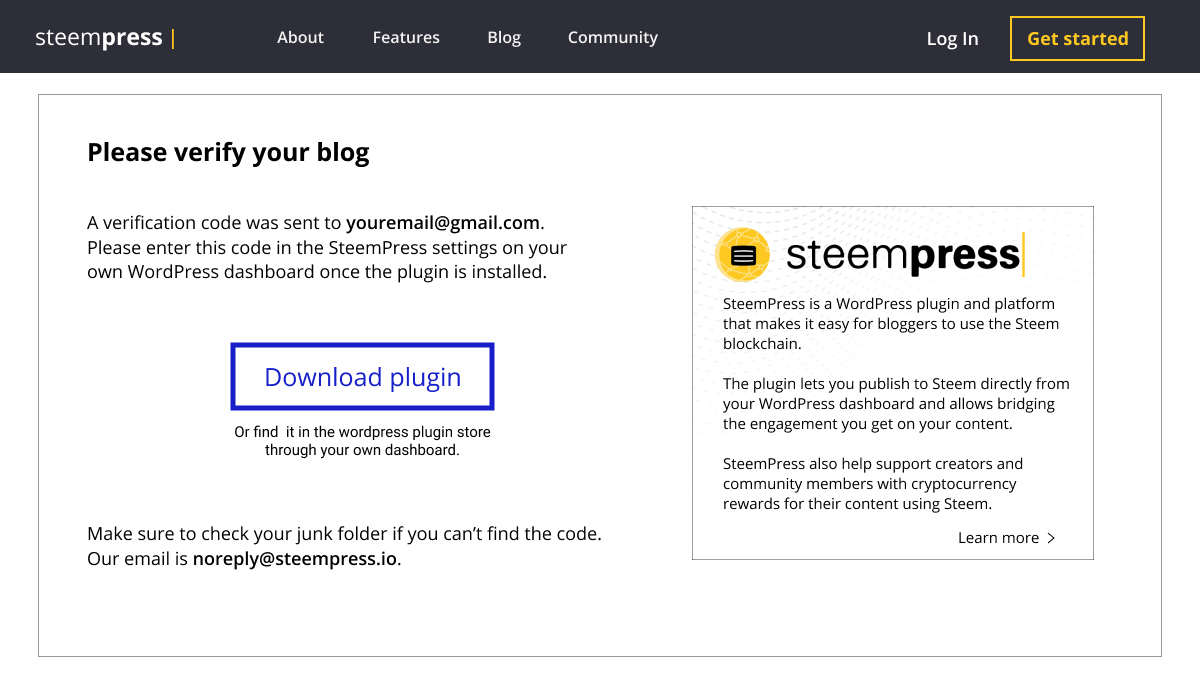
Task: Go to the Features page
Action: click(406, 37)
